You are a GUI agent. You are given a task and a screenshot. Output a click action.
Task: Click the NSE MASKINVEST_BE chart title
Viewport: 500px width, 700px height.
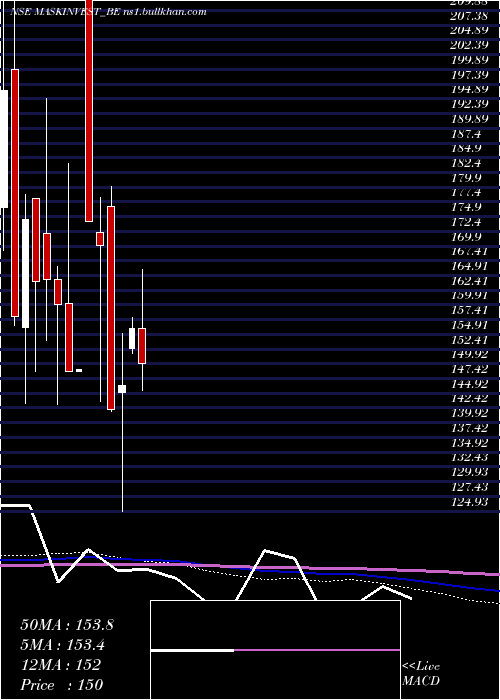coord(108,12)
